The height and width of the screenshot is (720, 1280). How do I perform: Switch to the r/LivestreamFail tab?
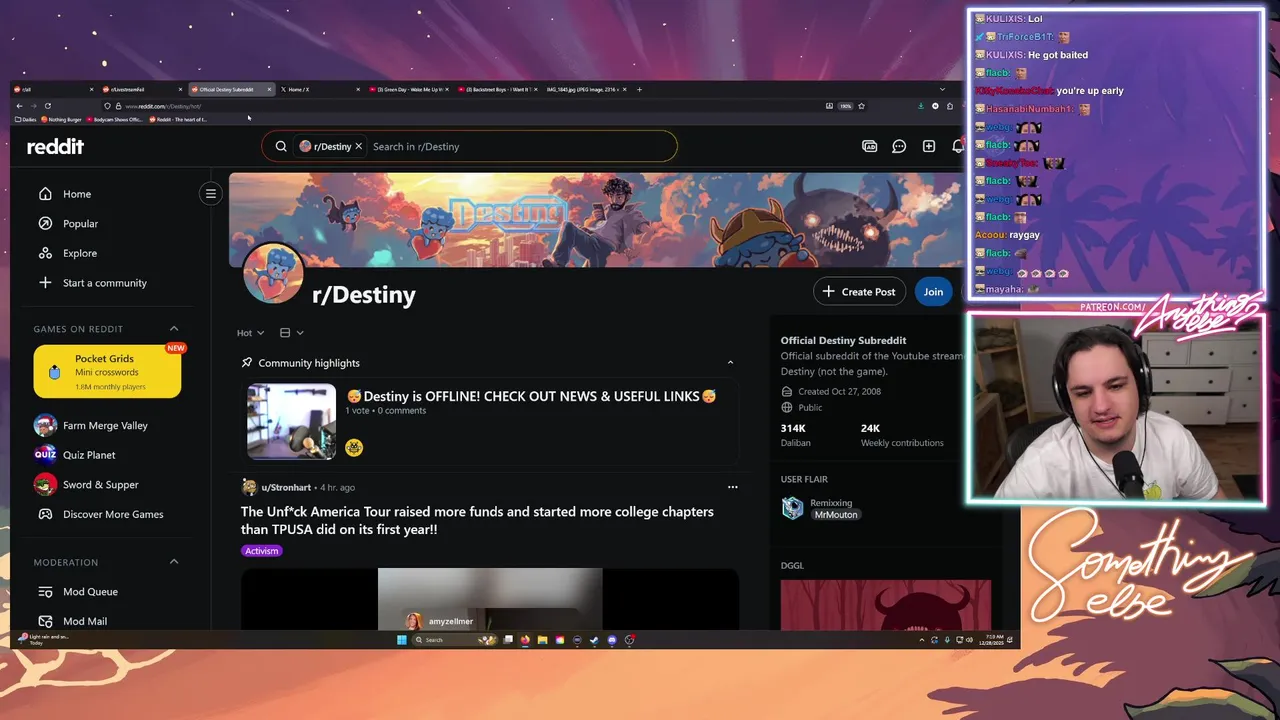pos(142,89)
